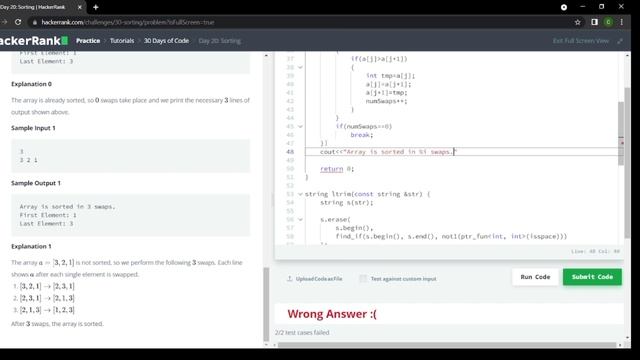
Task: Click the 'string s(str);' line
Action: tap(347, 202)
